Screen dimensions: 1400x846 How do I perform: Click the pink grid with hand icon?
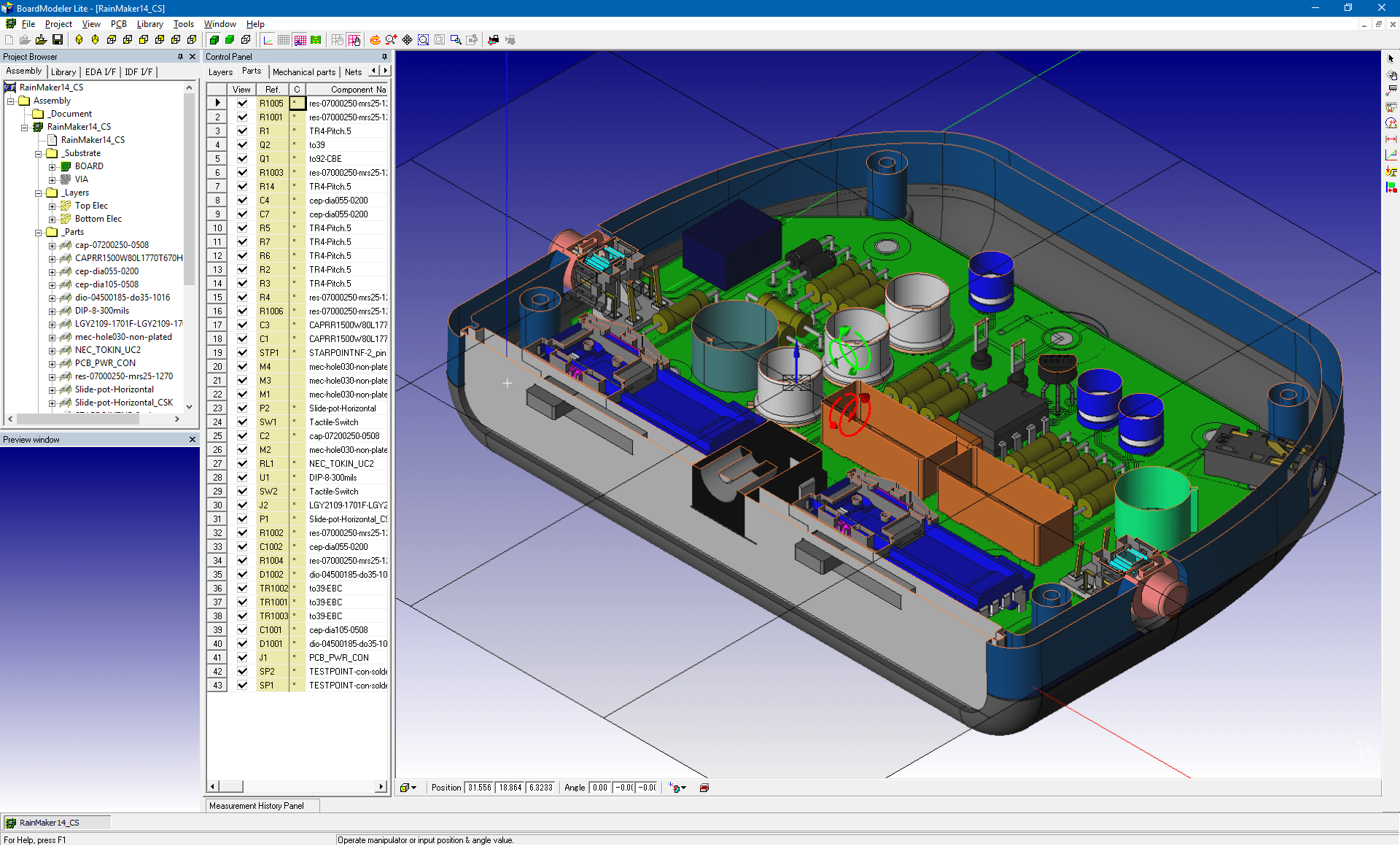point(354,40)
